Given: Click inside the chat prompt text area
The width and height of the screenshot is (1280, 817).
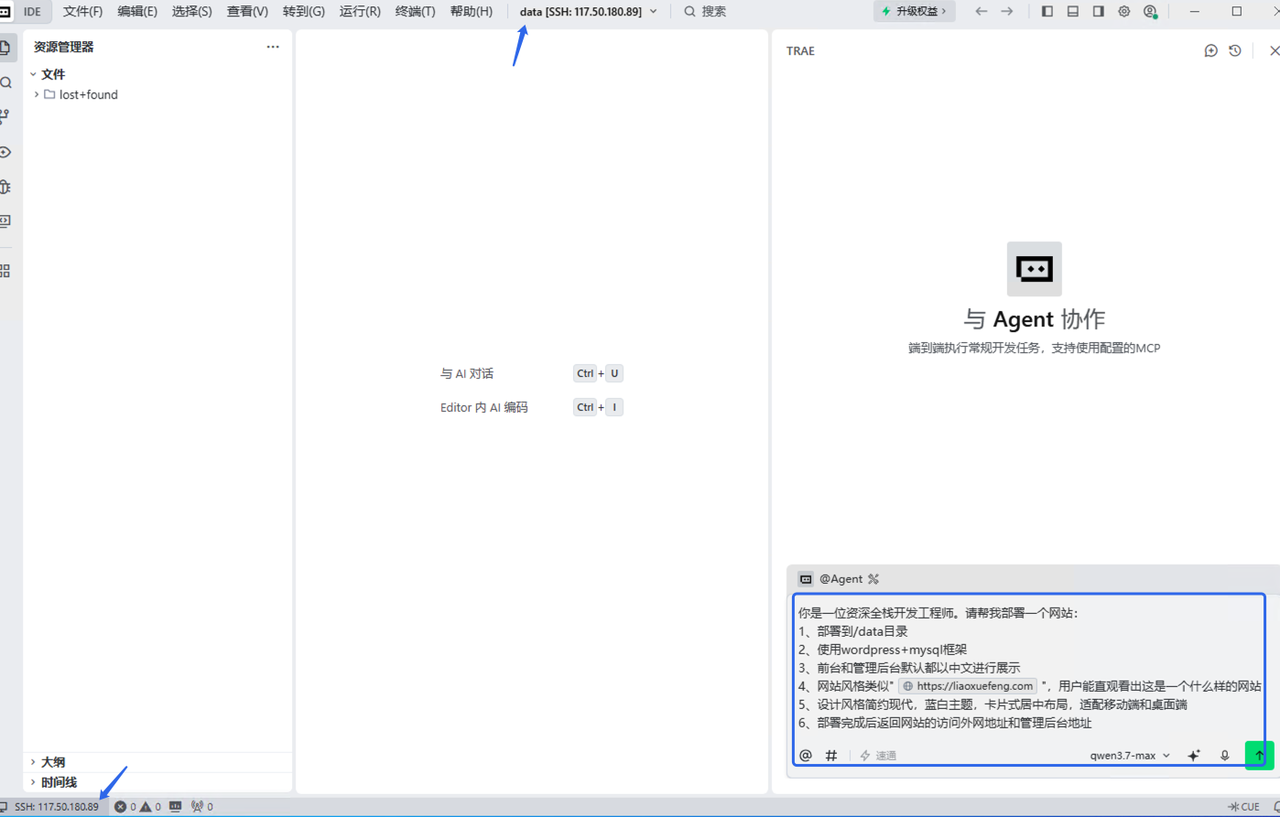Looking at the screenshot, I should click(1028, 667).
